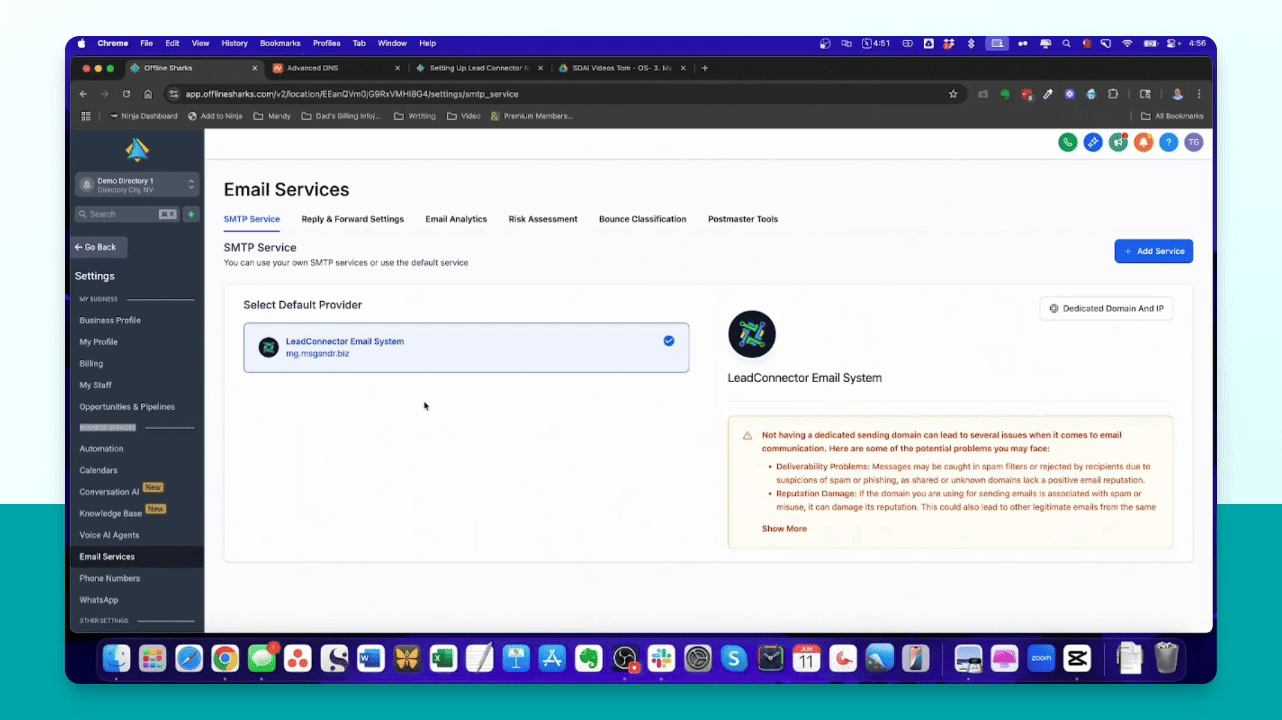This screenshot has width=1282, height=720.
Task: Open WhatsApp settings in sidebar
Action: coord(99,600)
